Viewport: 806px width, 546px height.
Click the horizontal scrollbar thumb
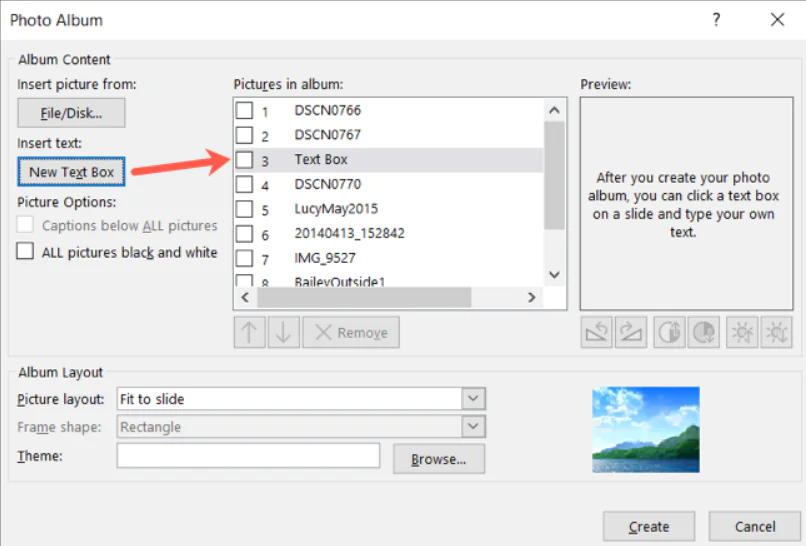[364, 297]
